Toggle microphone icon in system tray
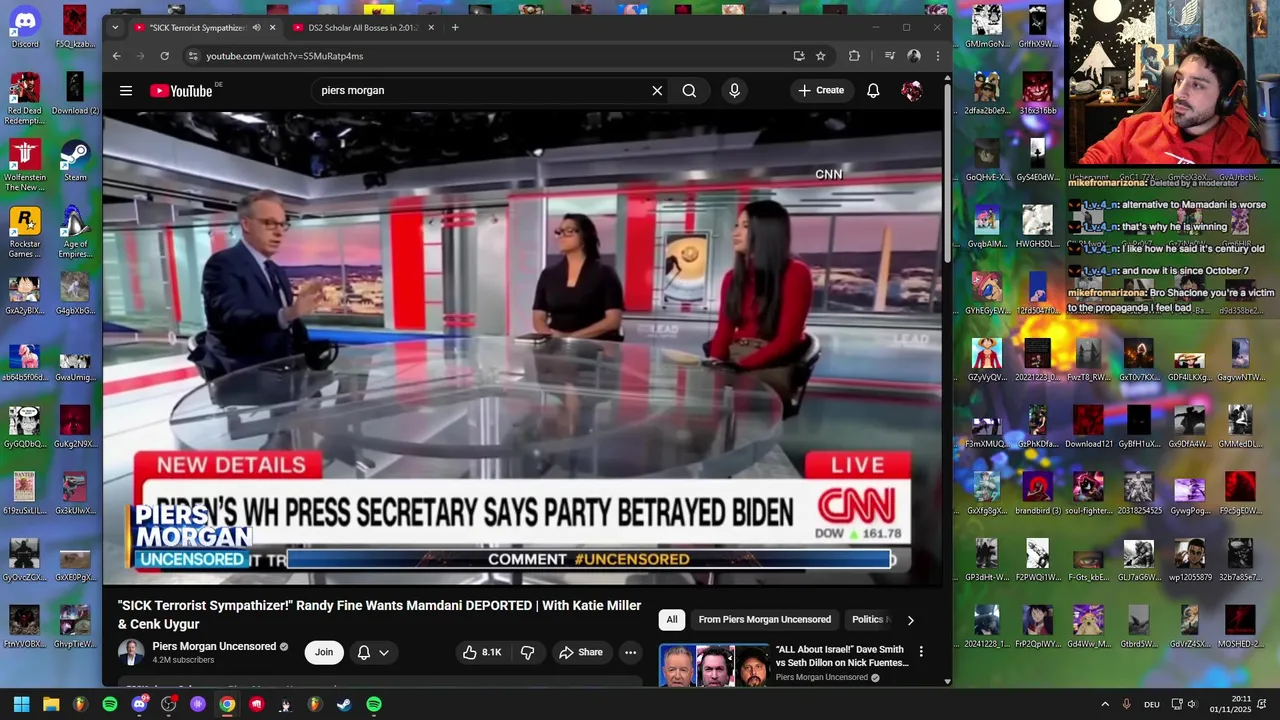The height and width of the screenshot is (720, 1280). (1127, 704)
